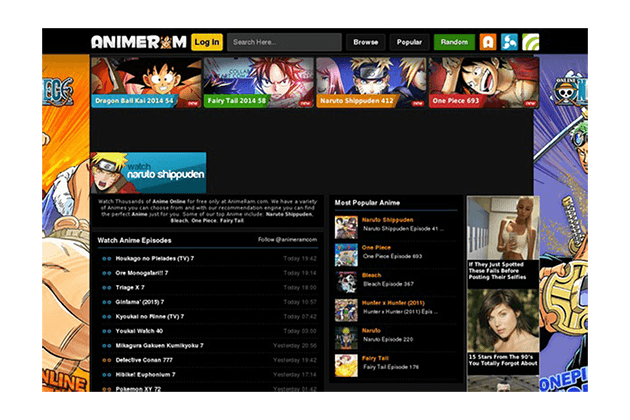
Task: Open Kyoukai no Rinne (TV) 7
Action: point(149,316)
